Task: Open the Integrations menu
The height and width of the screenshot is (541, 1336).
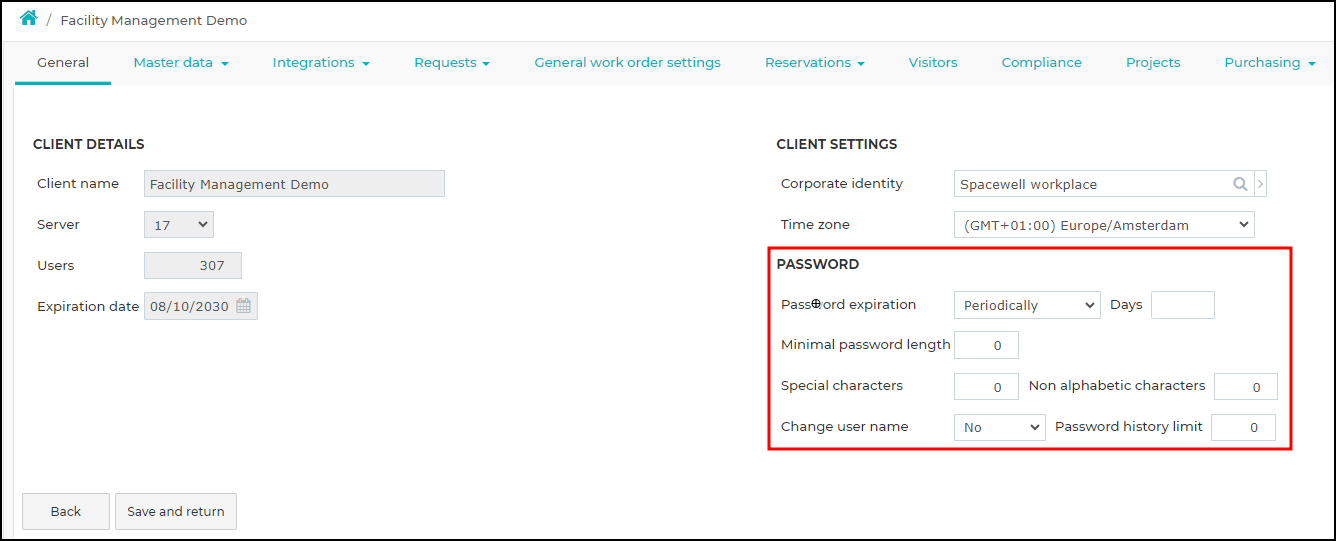Action: click(321, 63)
